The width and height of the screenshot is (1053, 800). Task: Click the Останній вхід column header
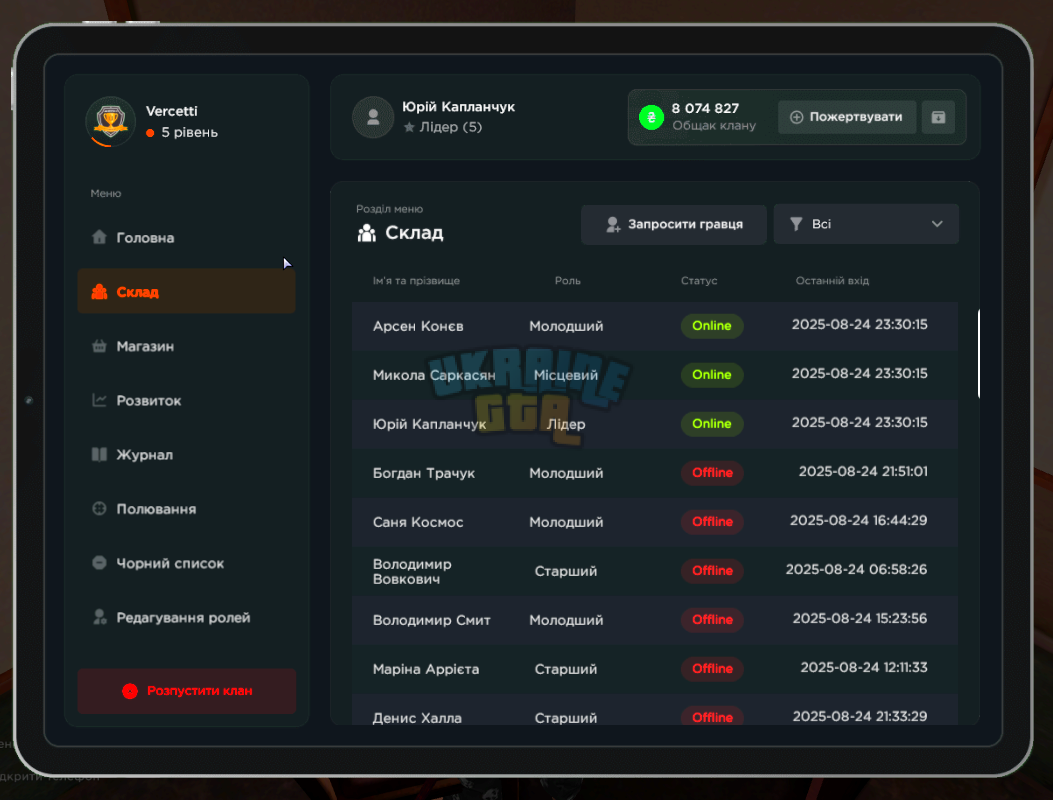coord(832,281)
